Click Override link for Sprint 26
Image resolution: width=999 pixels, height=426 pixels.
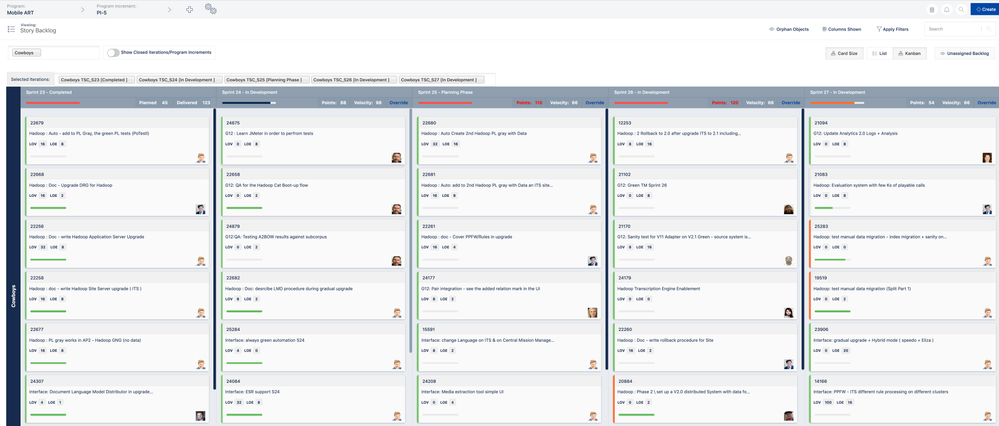point(791,103)
